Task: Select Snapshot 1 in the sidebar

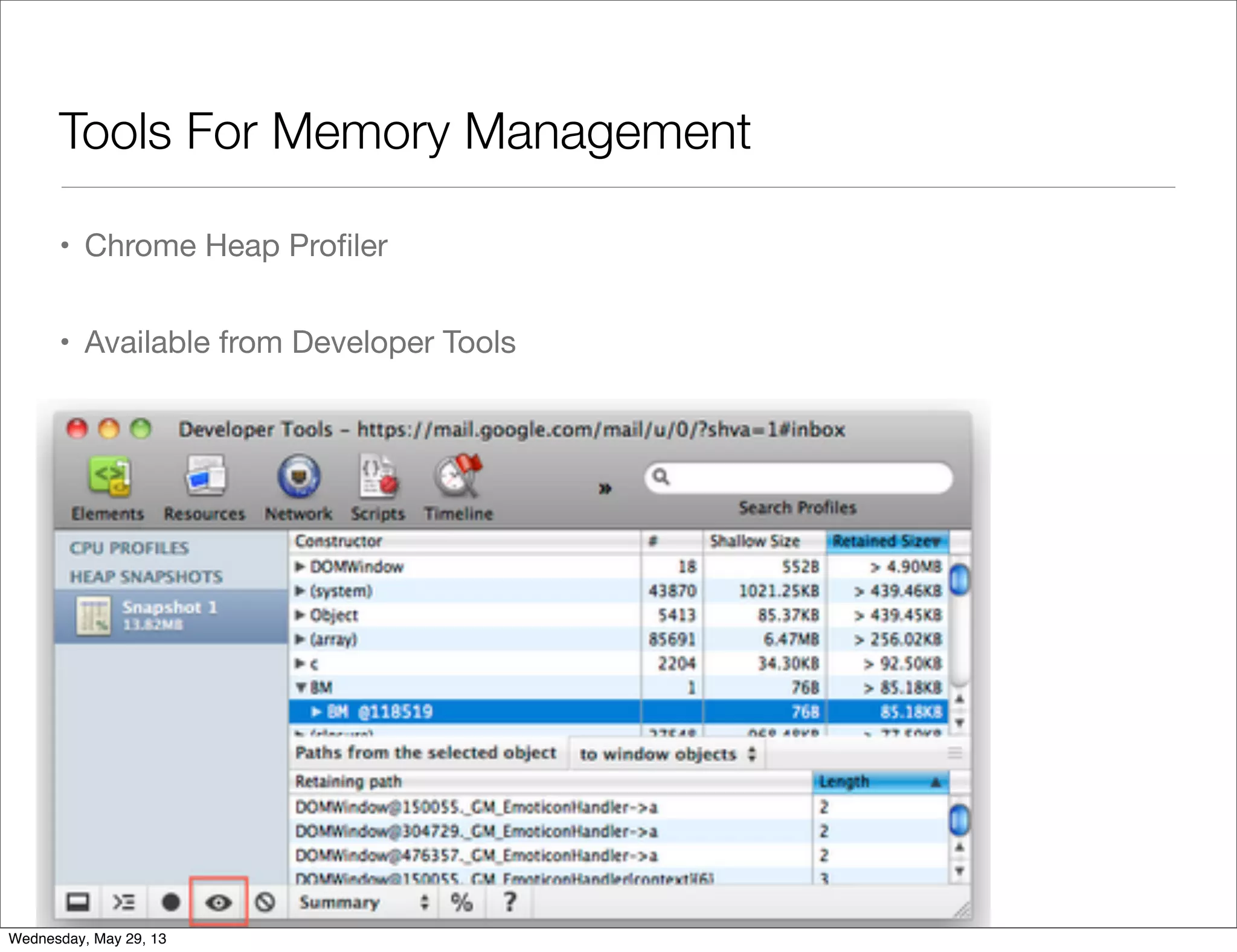Action: [171, 616]
